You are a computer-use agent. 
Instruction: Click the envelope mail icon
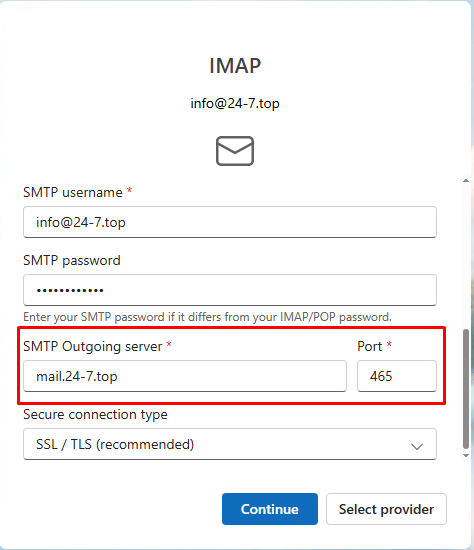pos(235,151)
